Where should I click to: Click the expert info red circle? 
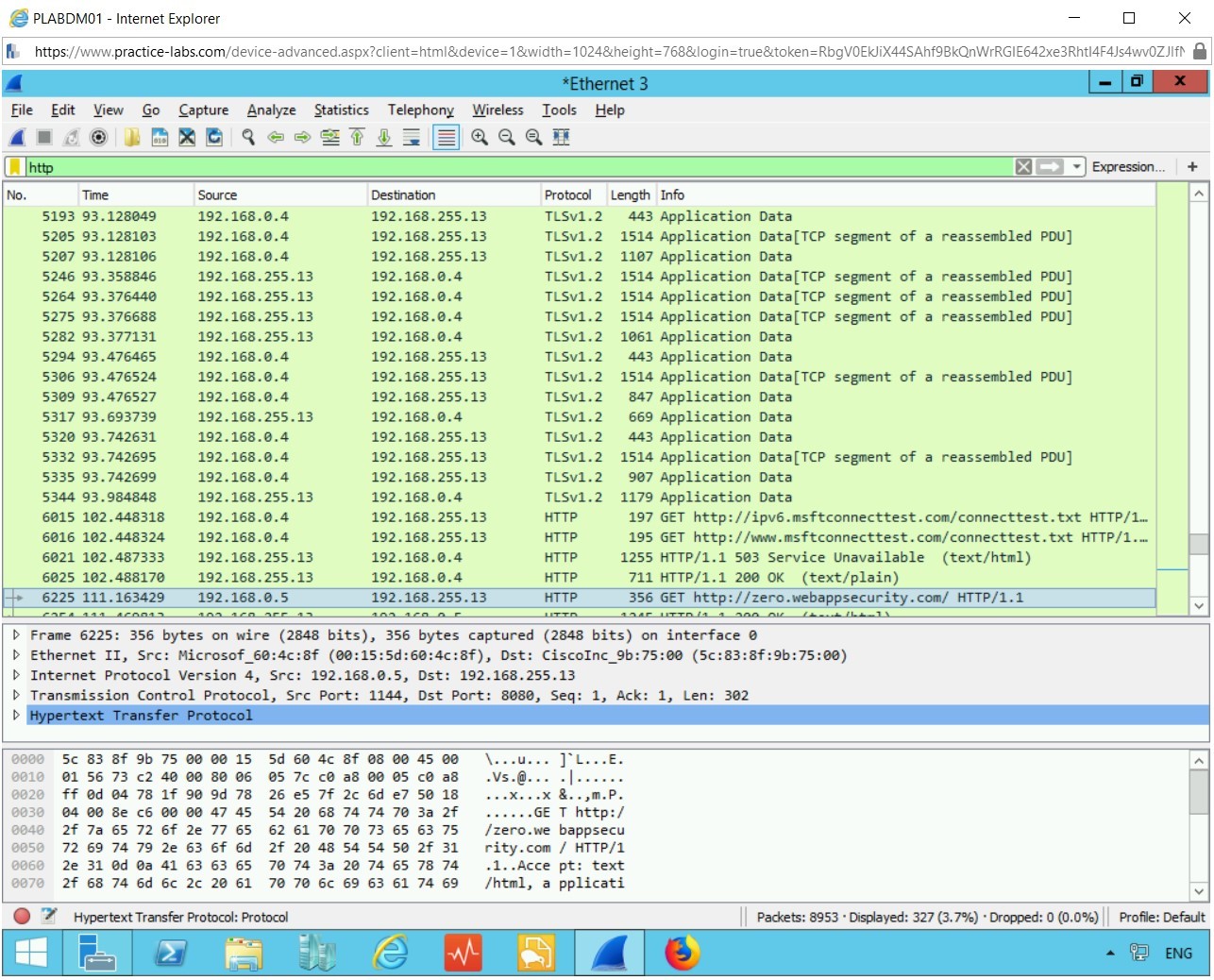pyautogui.click(x=23, y=916)
